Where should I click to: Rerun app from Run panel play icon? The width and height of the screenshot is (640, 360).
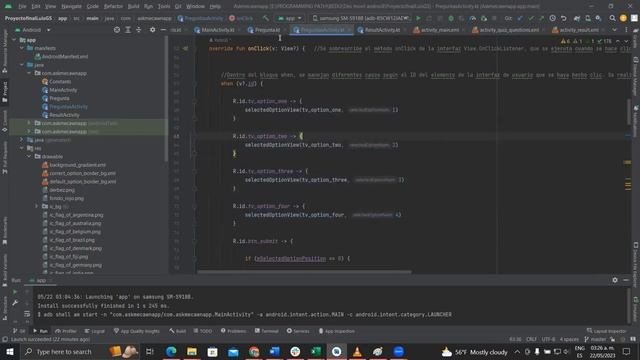pos(15,292)
